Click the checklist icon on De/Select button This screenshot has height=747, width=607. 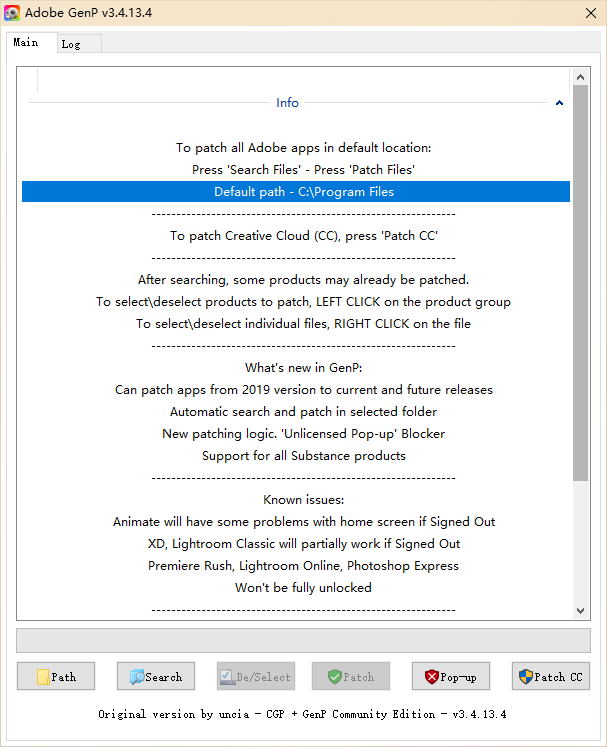pos(228,677)
